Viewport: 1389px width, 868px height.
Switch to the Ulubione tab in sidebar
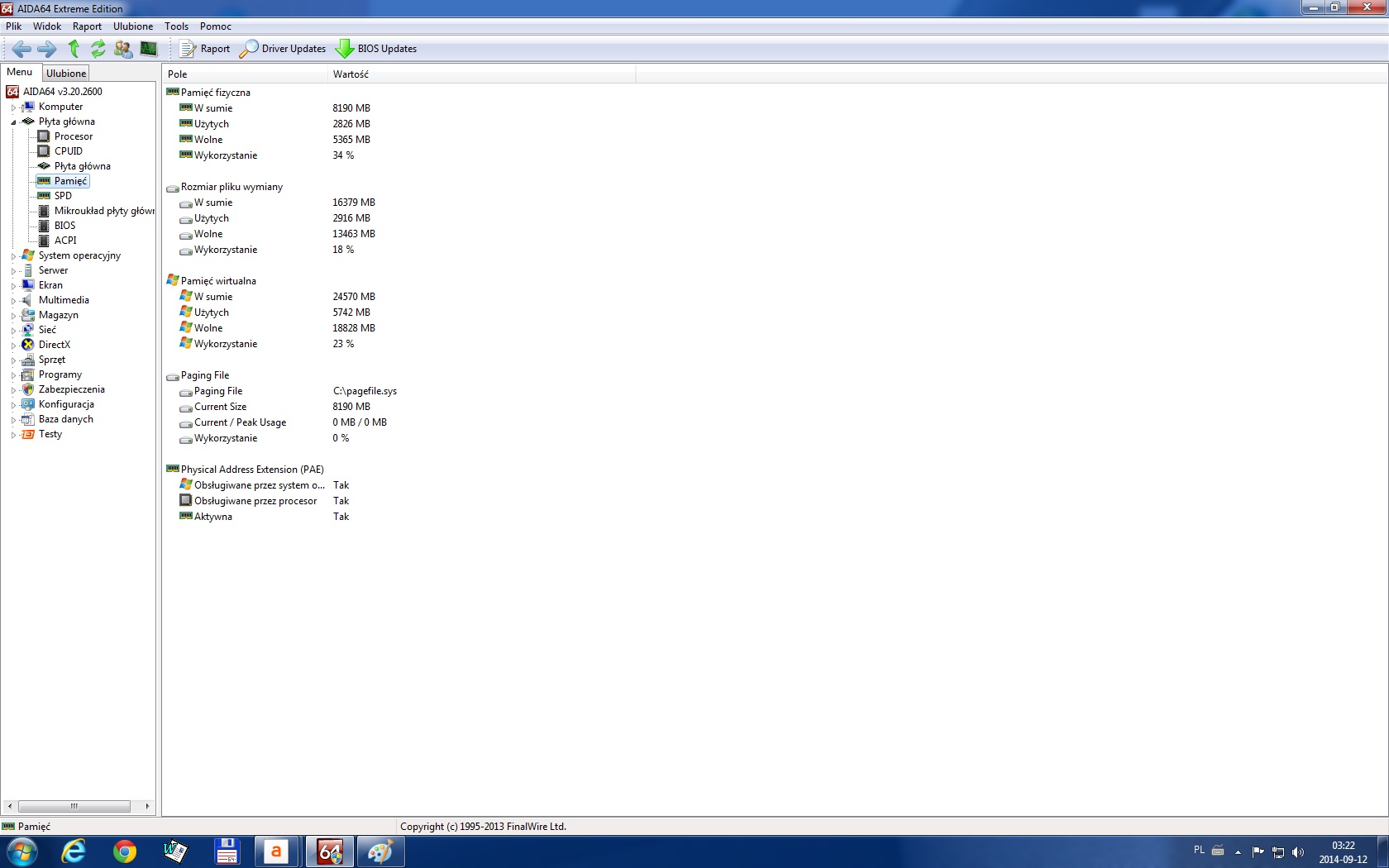tap(66, 74)
